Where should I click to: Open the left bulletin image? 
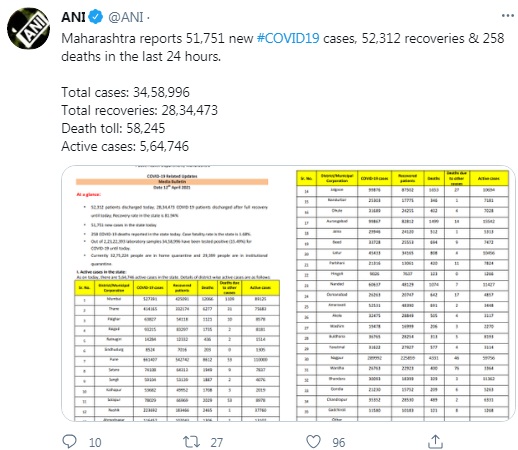tap(178, 293)
